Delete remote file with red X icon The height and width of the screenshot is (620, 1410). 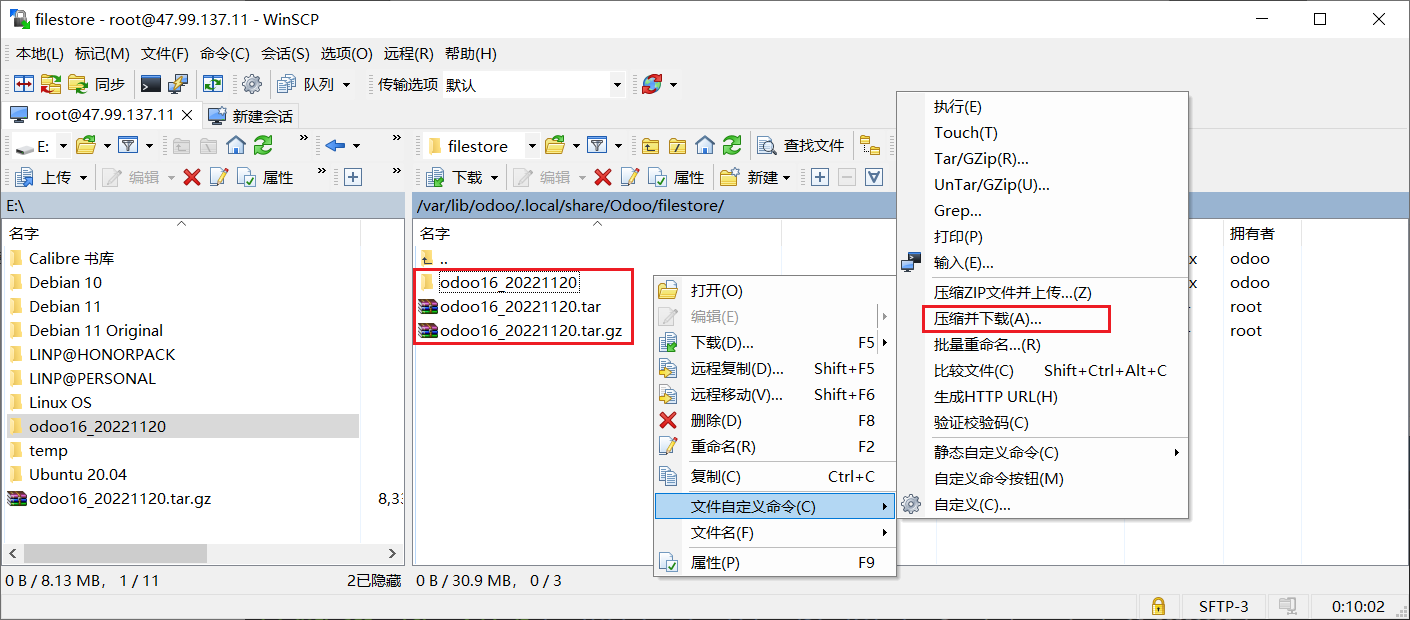click(x=603, y=177)
